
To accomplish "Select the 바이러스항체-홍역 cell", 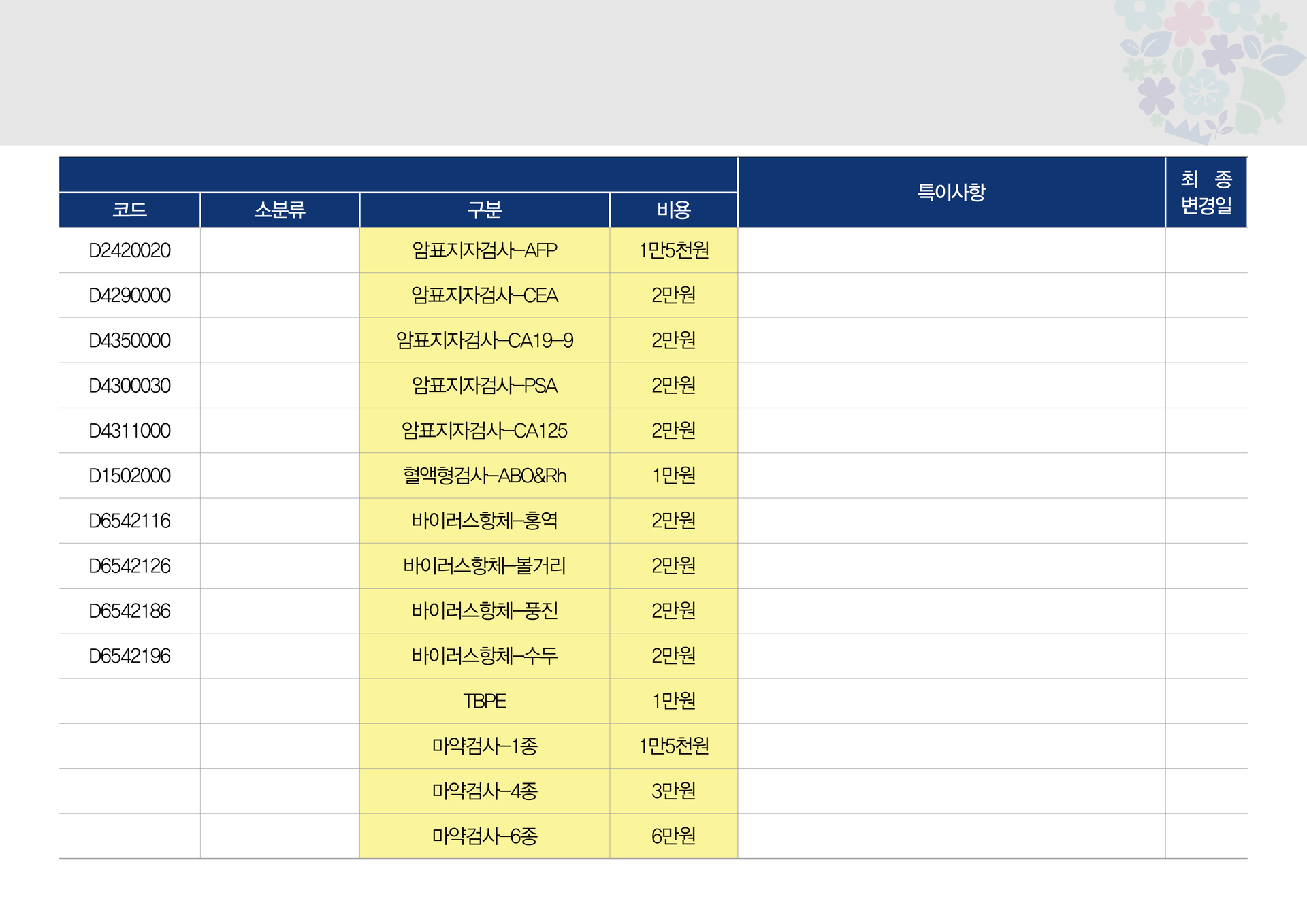I will (x=485, y=521).
